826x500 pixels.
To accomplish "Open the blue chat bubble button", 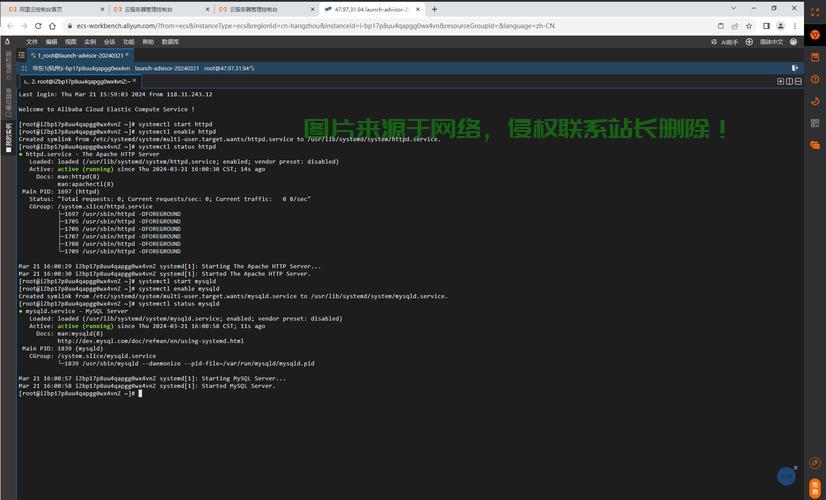I will (x=786, y=476).
